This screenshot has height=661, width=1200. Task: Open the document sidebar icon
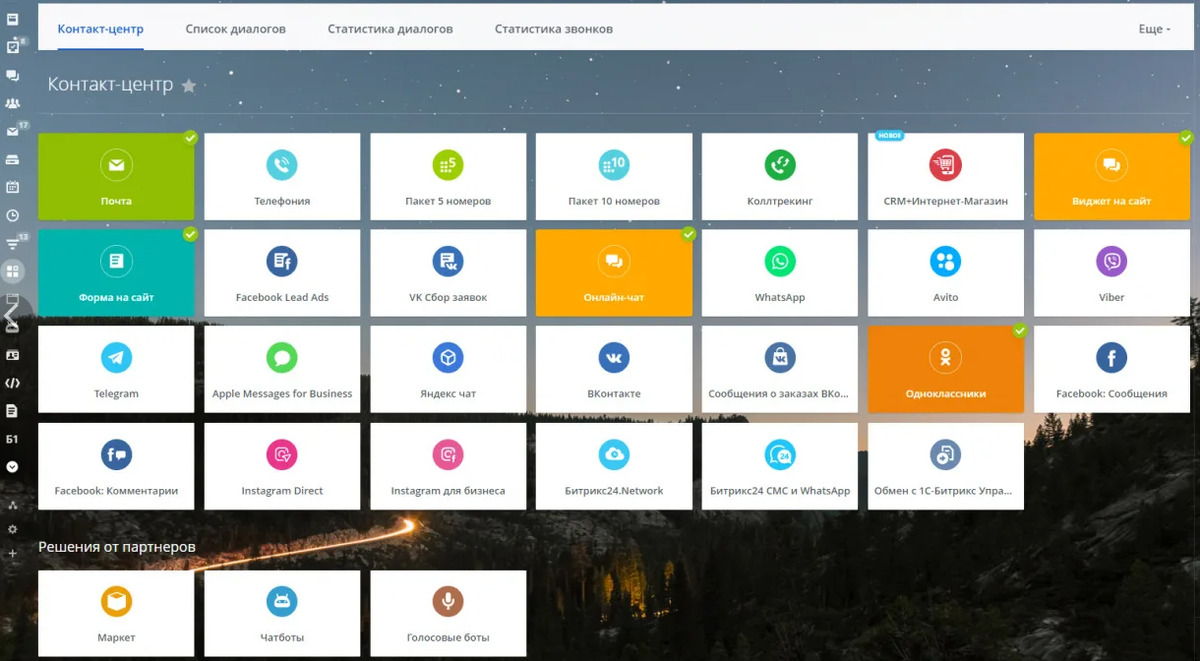click(x=13, y=411)
